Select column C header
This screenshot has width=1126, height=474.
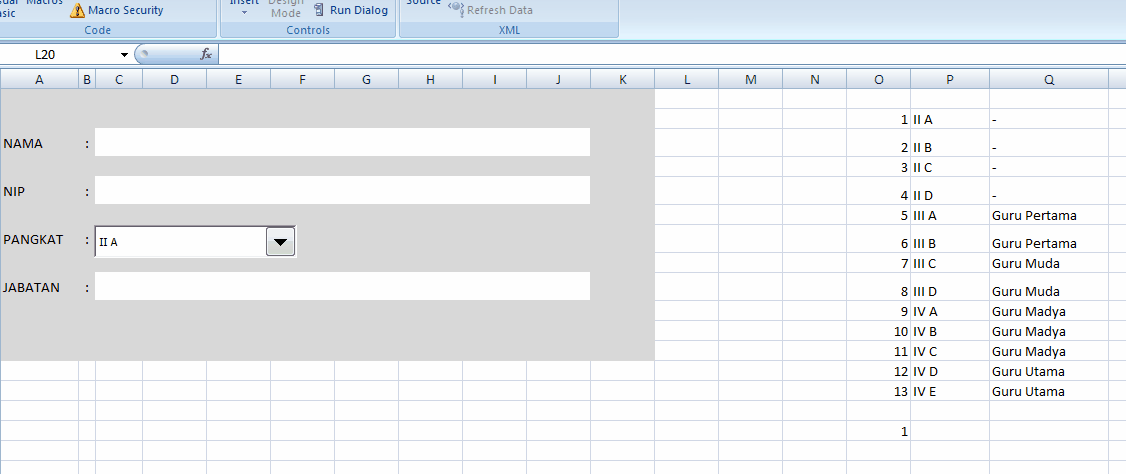pyautogui.click(x=119, y=80)
